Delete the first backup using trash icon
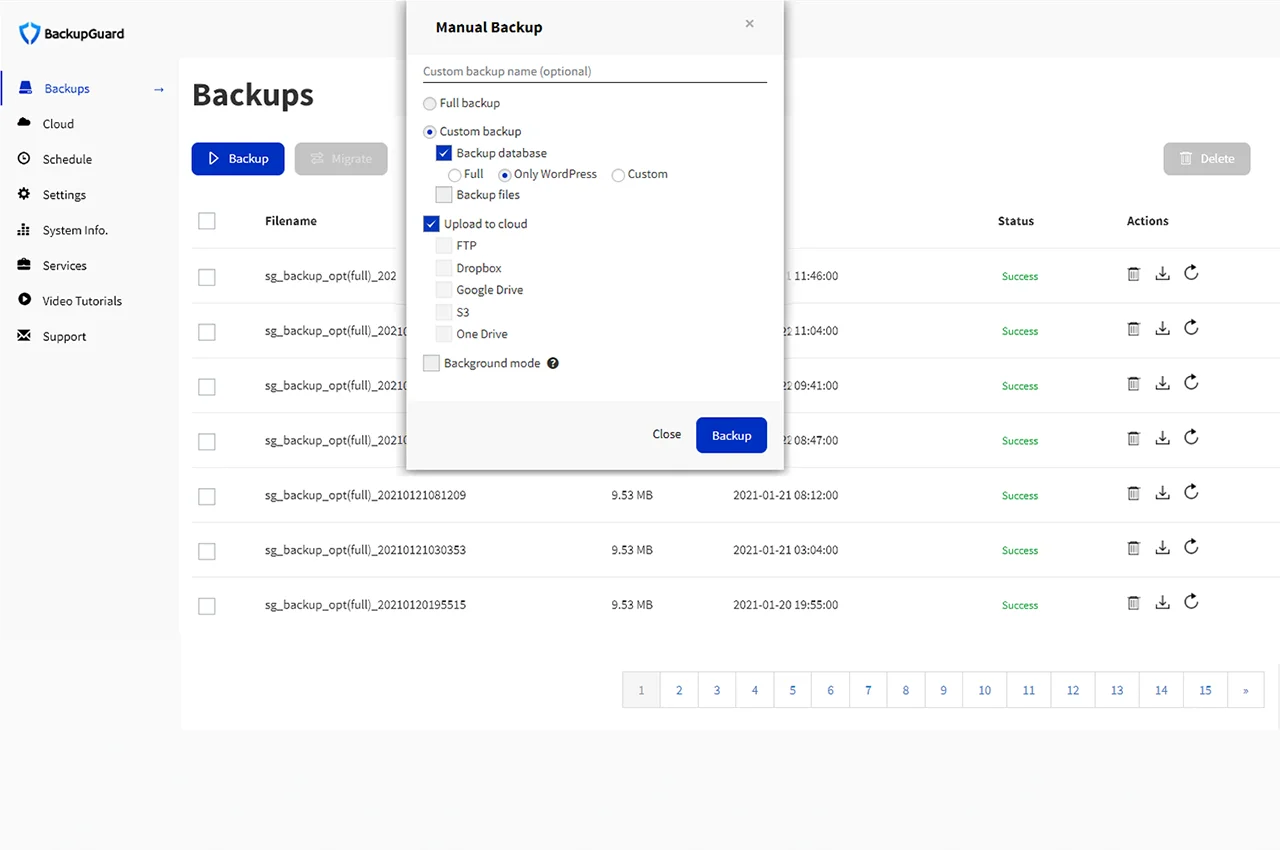Screen dimensions: 1280x850 pos(1133,272)
